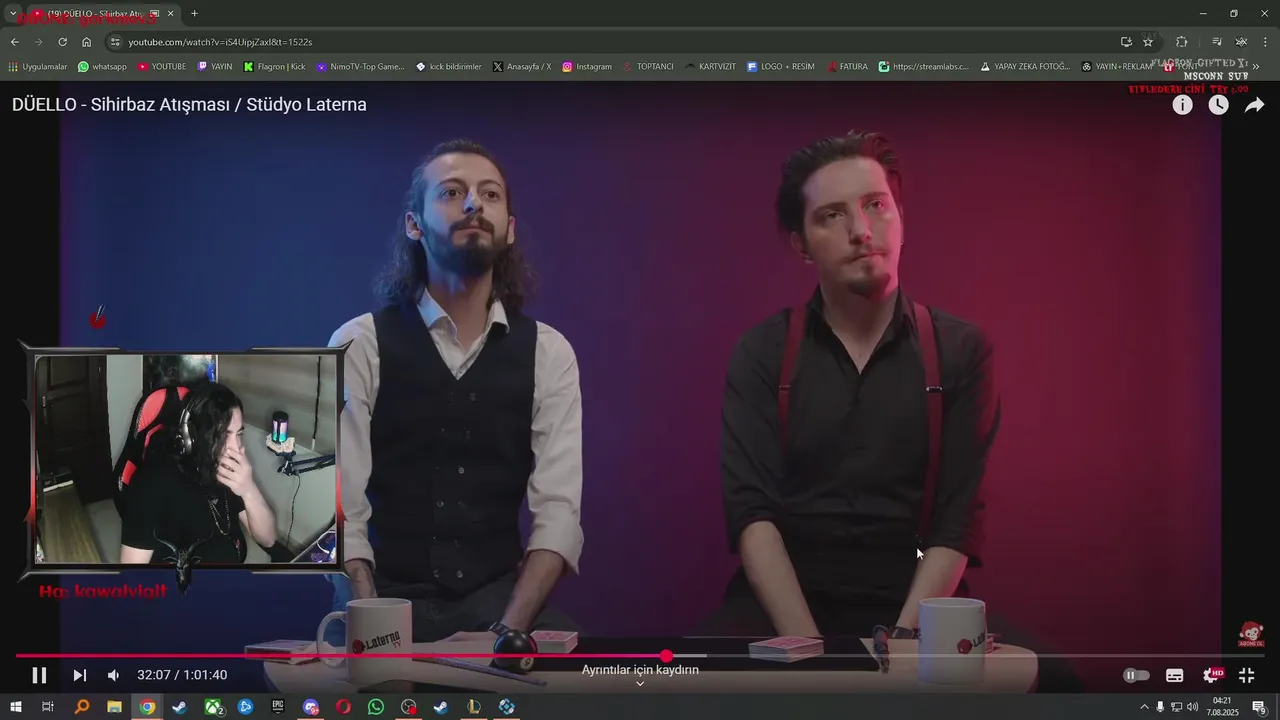
Task: Open NimoTV-Top Game bookmark
Action: coord(360,67)
